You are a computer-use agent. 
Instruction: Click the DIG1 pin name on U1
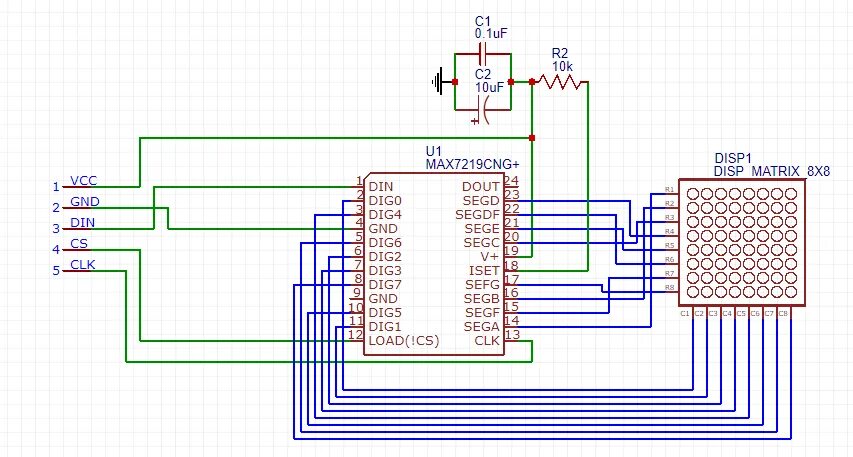tap(385, 327)
